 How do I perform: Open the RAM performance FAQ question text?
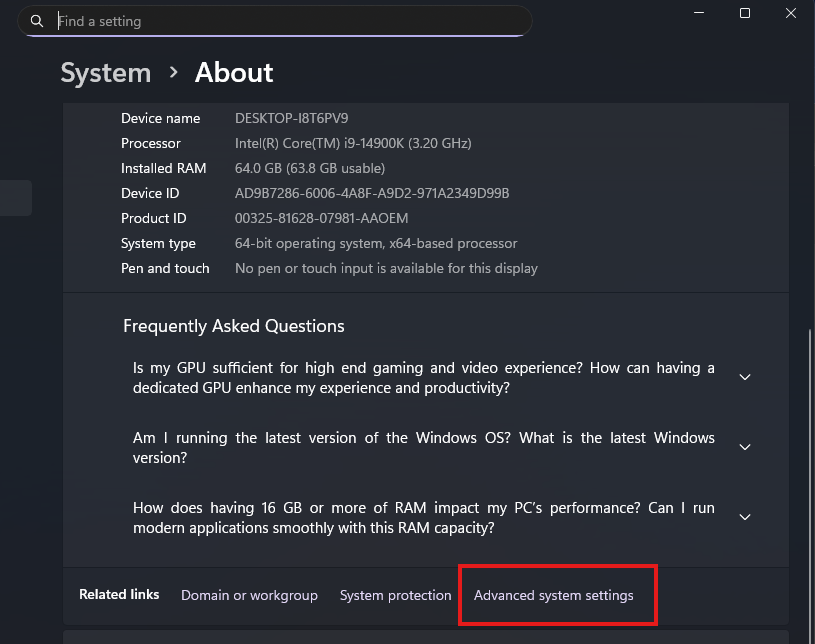[x=424, y=518]
